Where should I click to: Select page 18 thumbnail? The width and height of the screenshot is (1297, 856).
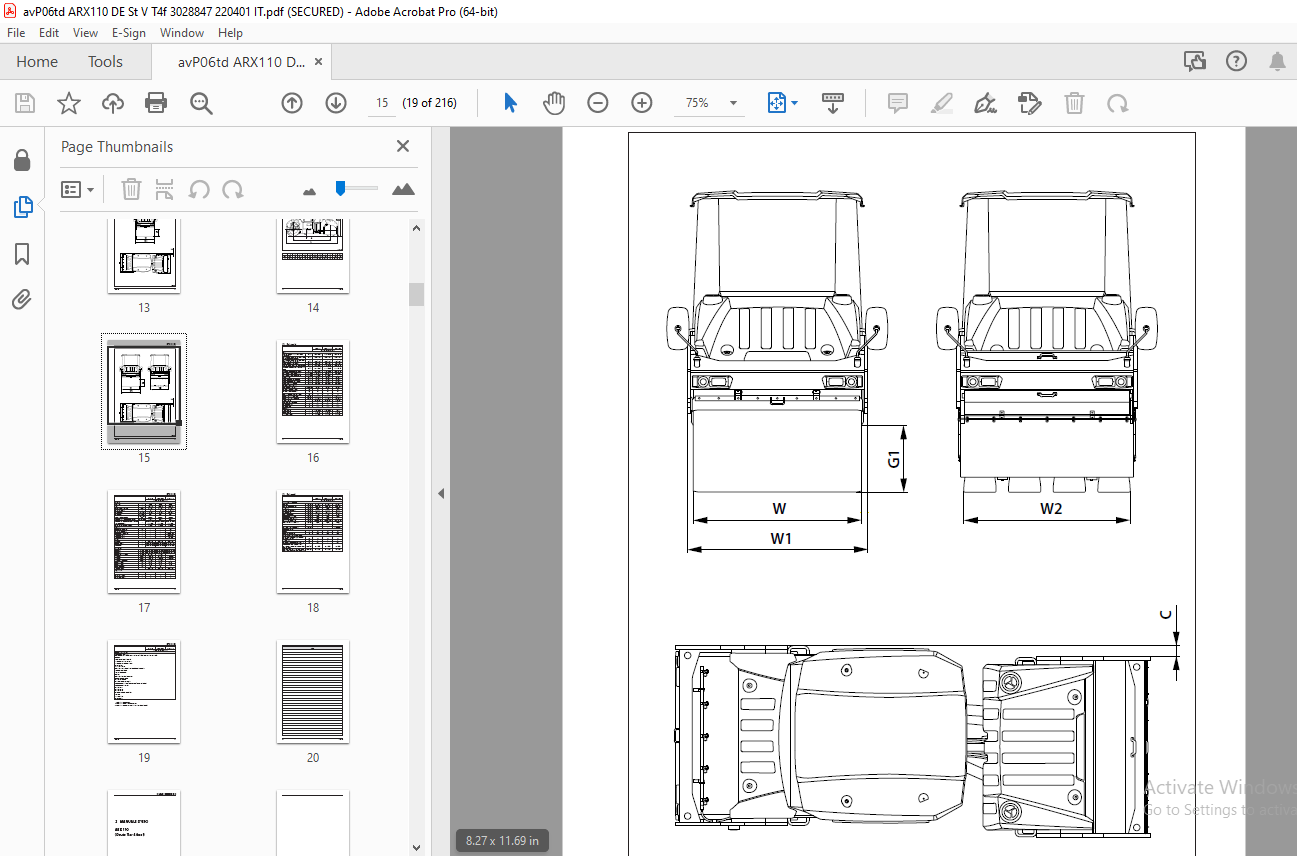tap(313, 541)
